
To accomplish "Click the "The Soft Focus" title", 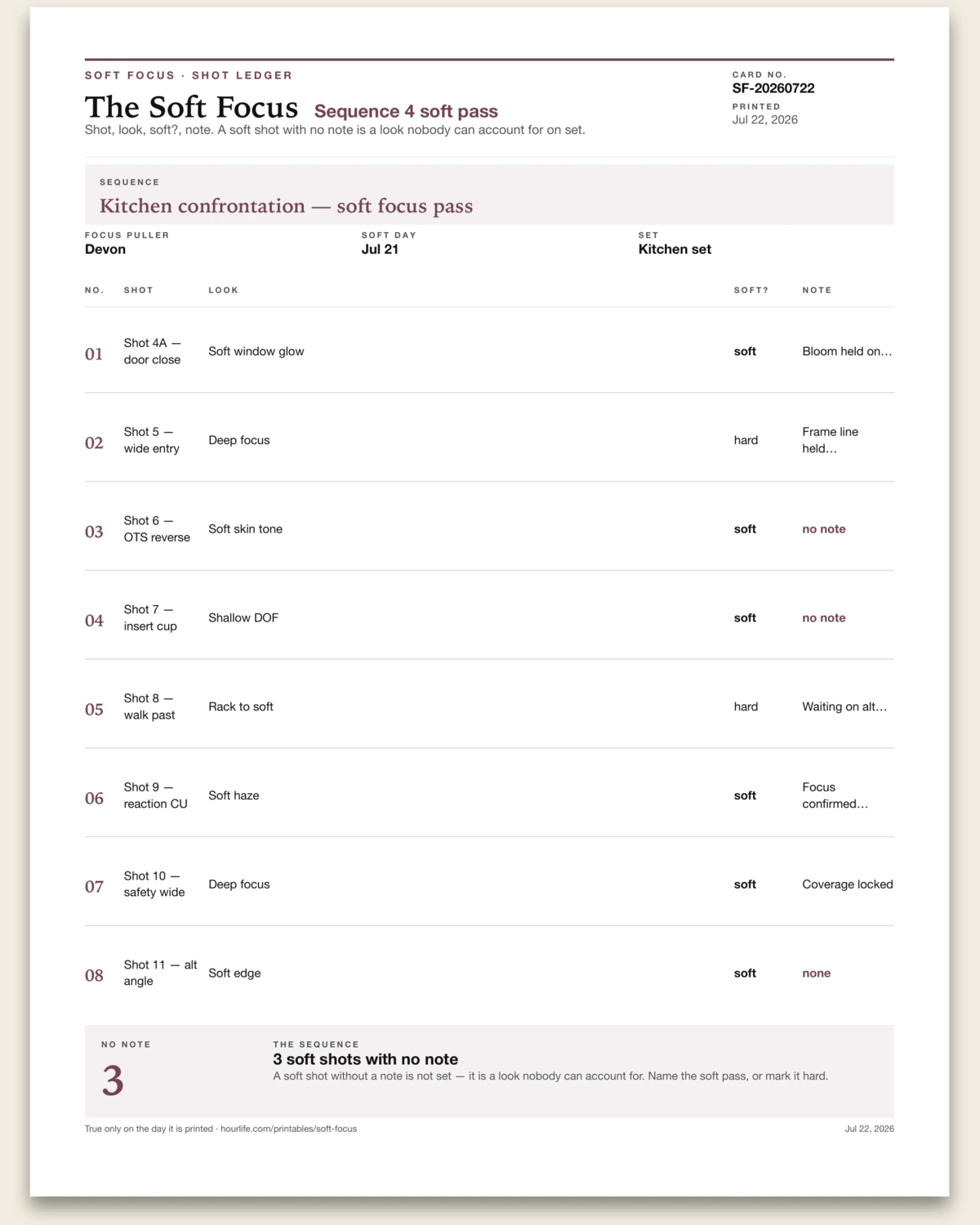I will 191,108.
